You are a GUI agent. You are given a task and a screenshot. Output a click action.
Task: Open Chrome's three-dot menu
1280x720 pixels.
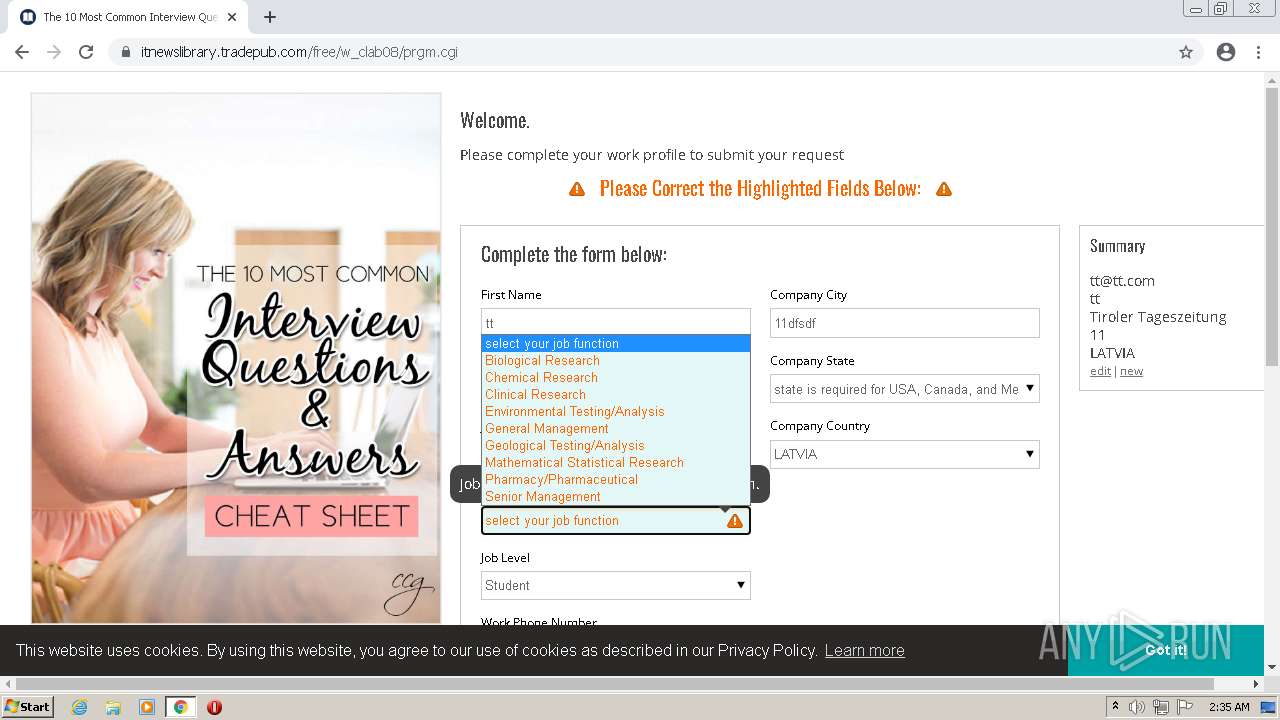1258,52
